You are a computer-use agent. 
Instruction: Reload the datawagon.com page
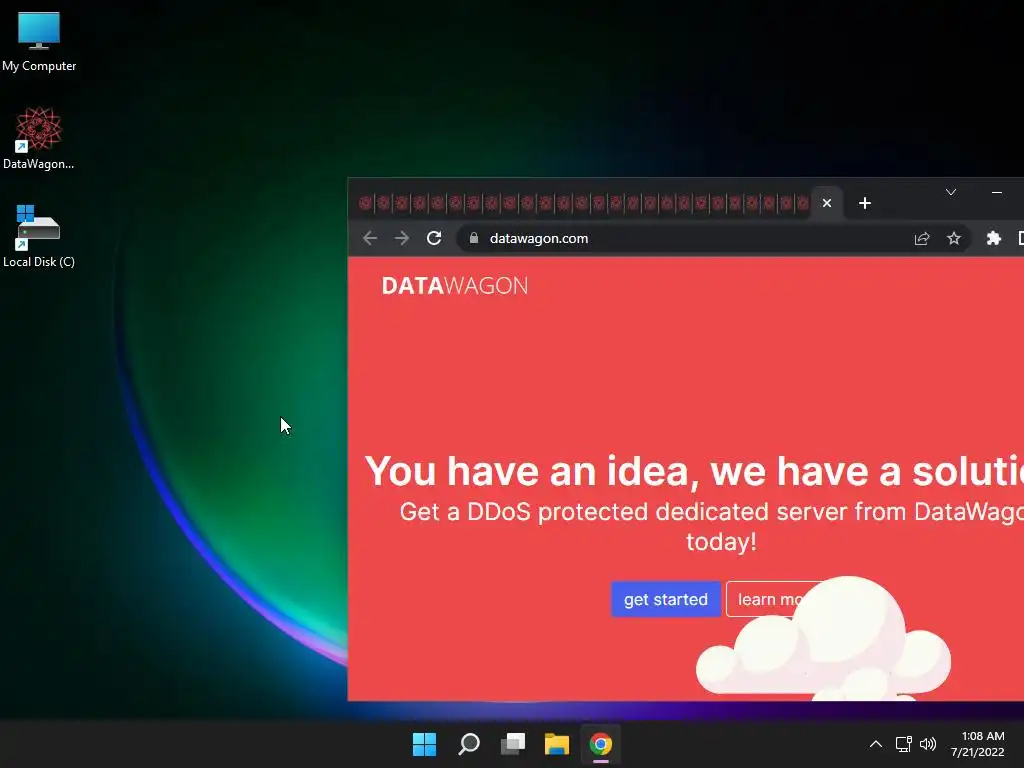point(434,238)
